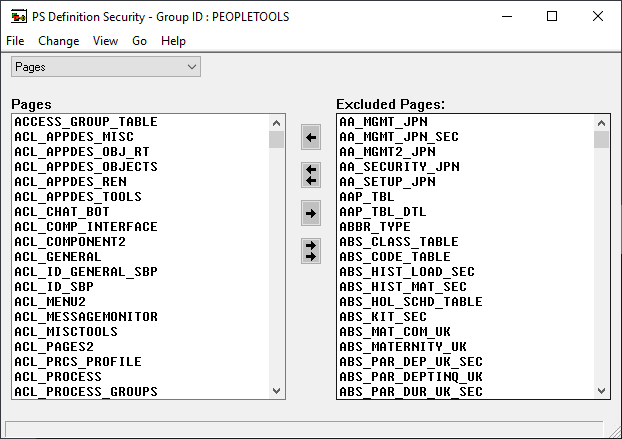Select ACL_PROCESS_GROUPS page
622x439 pixels.
(x=141, y=392)
